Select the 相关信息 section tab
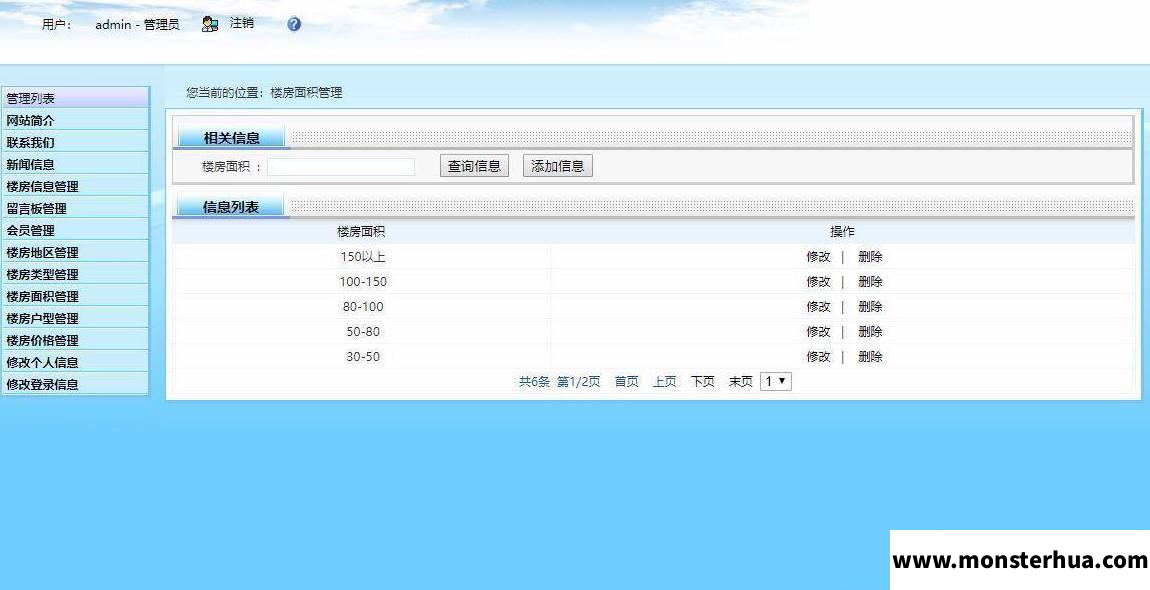The image size is (1150, 590). 232,137
